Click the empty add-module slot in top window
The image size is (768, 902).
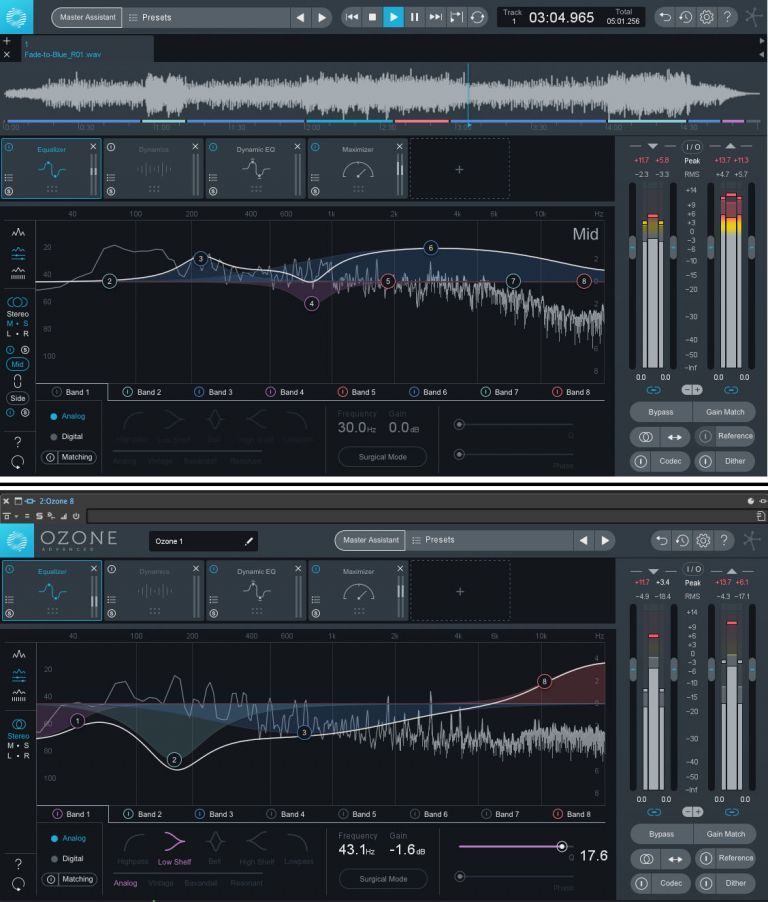click(459, 170)
